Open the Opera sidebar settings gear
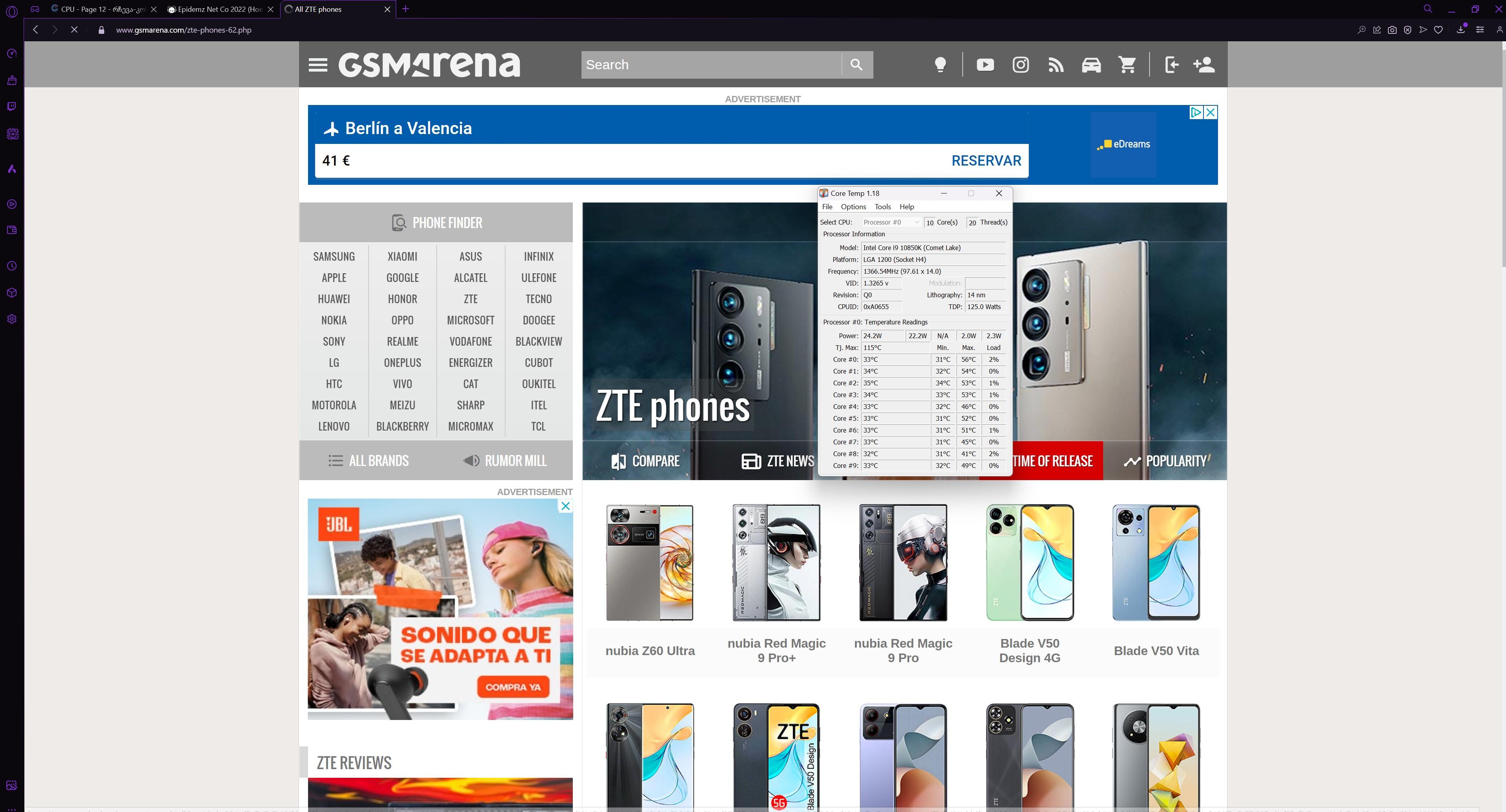 [12, 319]
